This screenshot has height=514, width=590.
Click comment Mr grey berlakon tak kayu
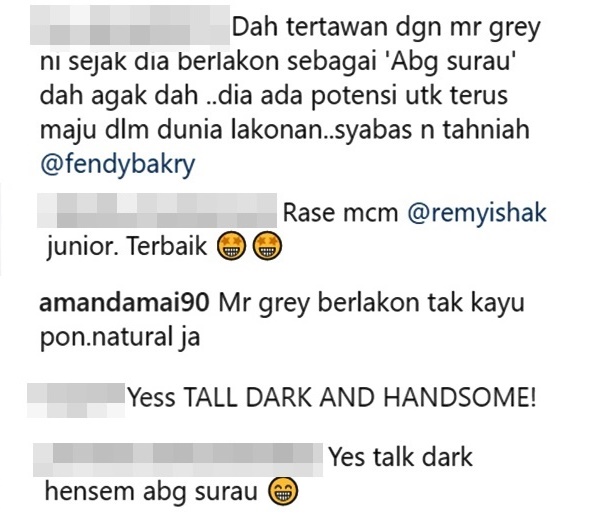[371, 303]
